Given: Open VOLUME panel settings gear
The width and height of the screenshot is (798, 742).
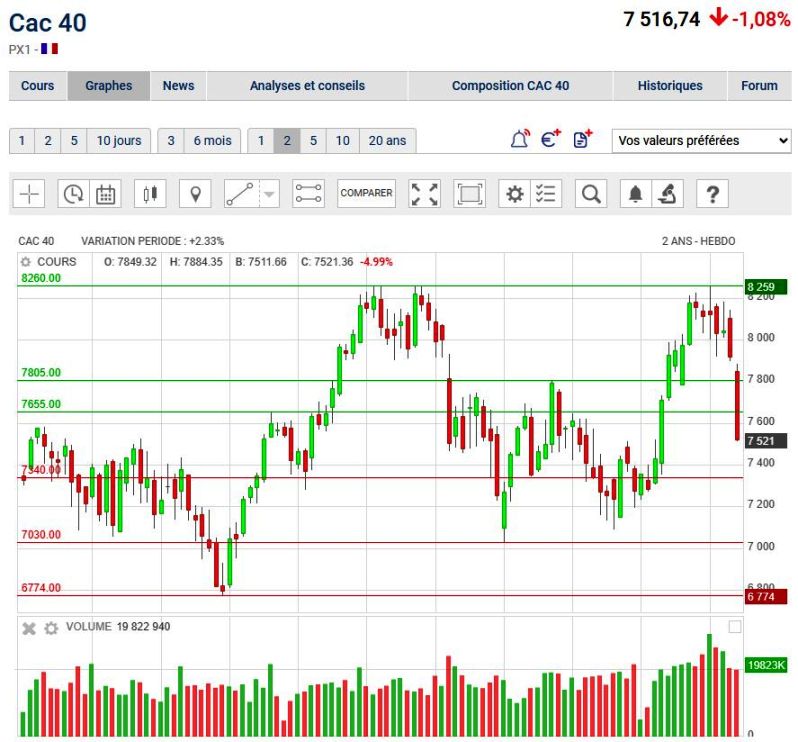Looking at the screenshot, I should pos(51,629).
